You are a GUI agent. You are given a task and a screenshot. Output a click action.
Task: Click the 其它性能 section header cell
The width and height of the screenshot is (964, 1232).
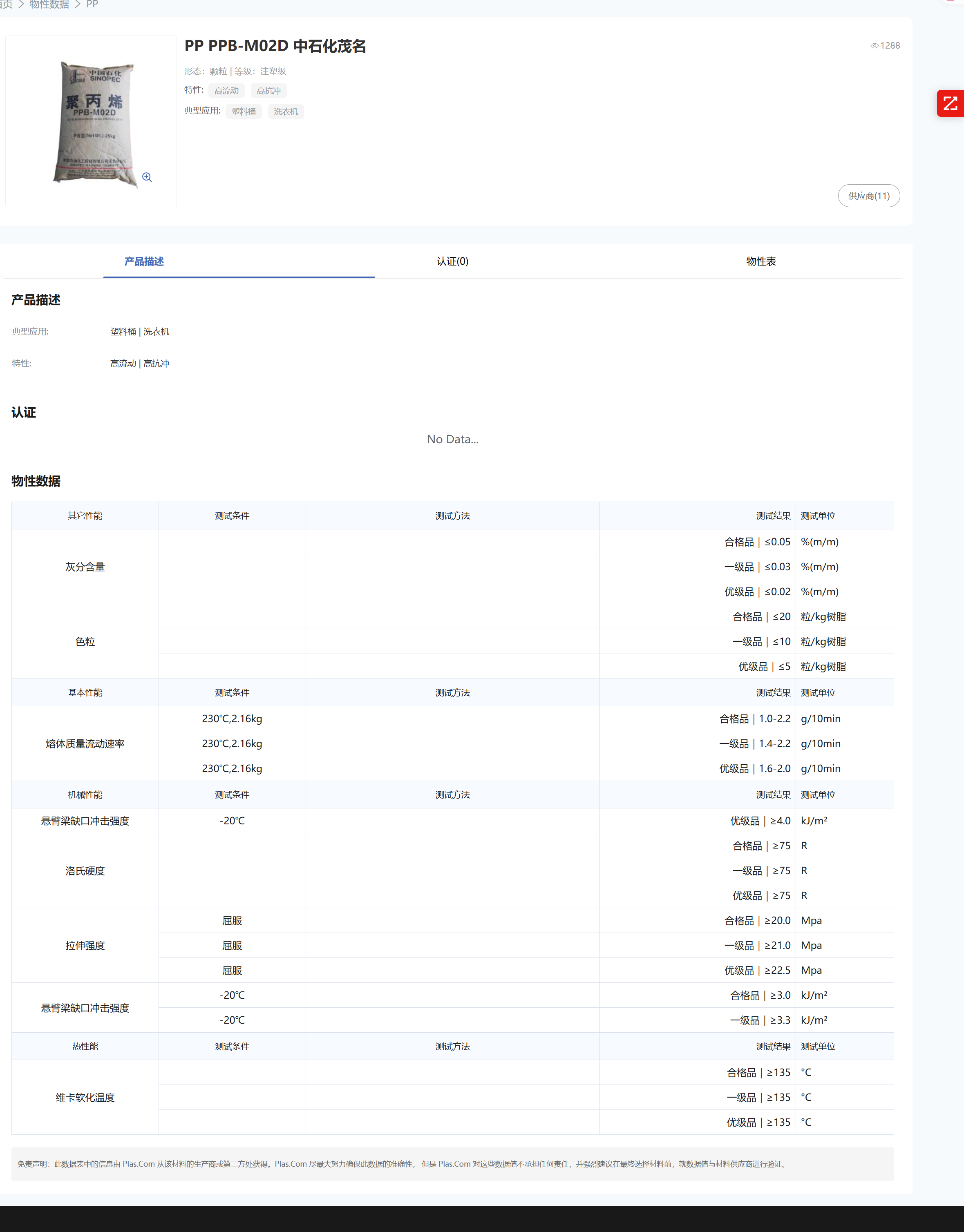pyautogui.click(x=85, y=516)
